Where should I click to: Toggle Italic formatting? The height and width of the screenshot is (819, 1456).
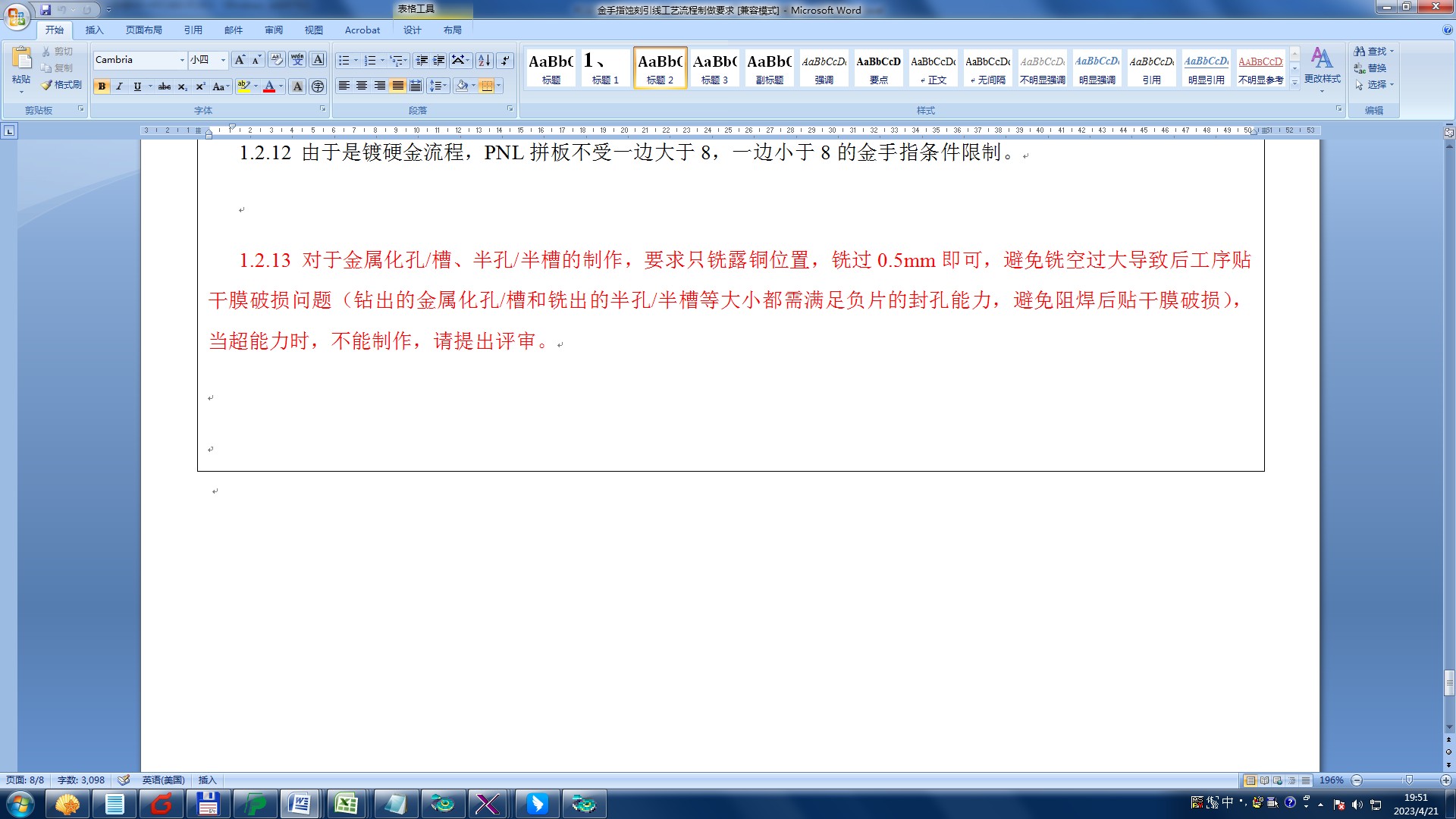pyautogui.click(x=119, y=86)
